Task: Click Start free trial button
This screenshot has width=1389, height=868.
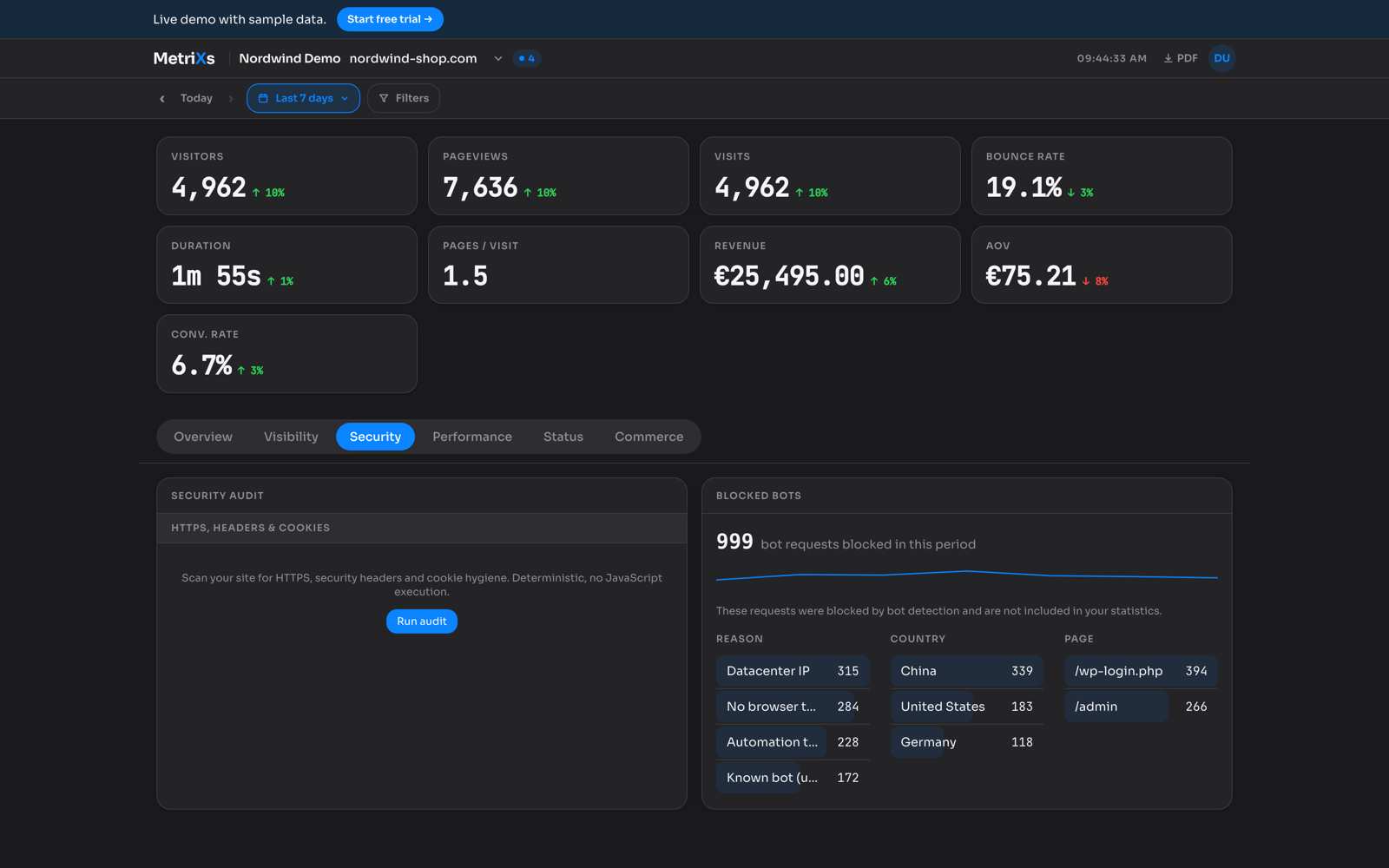Action: point(390,19)
